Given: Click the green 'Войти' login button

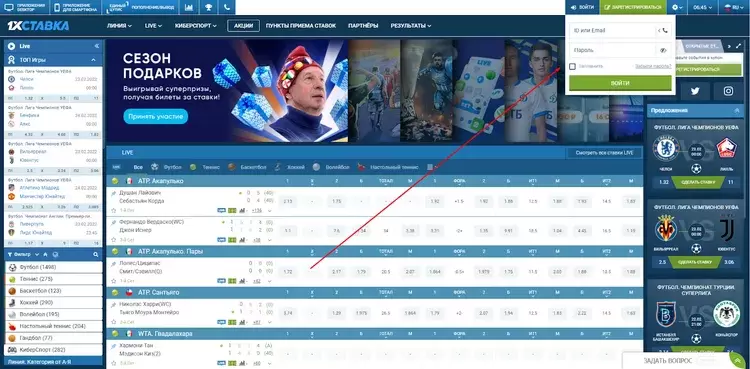Looking at the screenshot, I should 620,83.
